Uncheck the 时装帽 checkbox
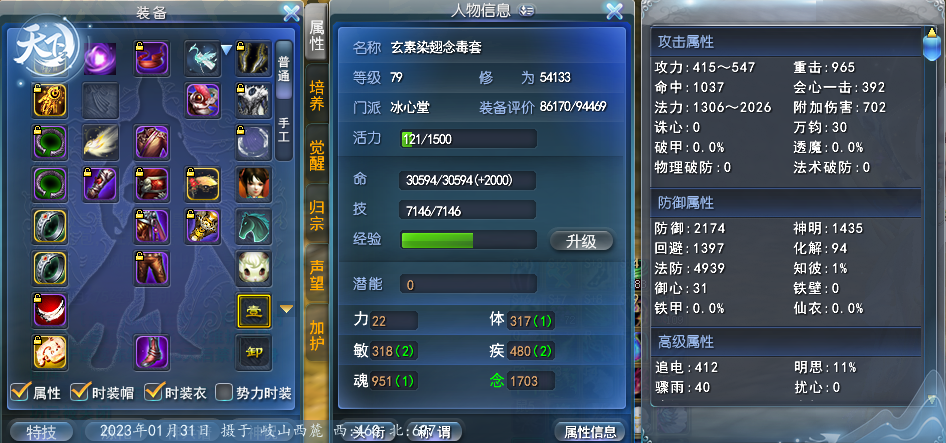Viewport: 946px width, 443px height. (80, 392)
